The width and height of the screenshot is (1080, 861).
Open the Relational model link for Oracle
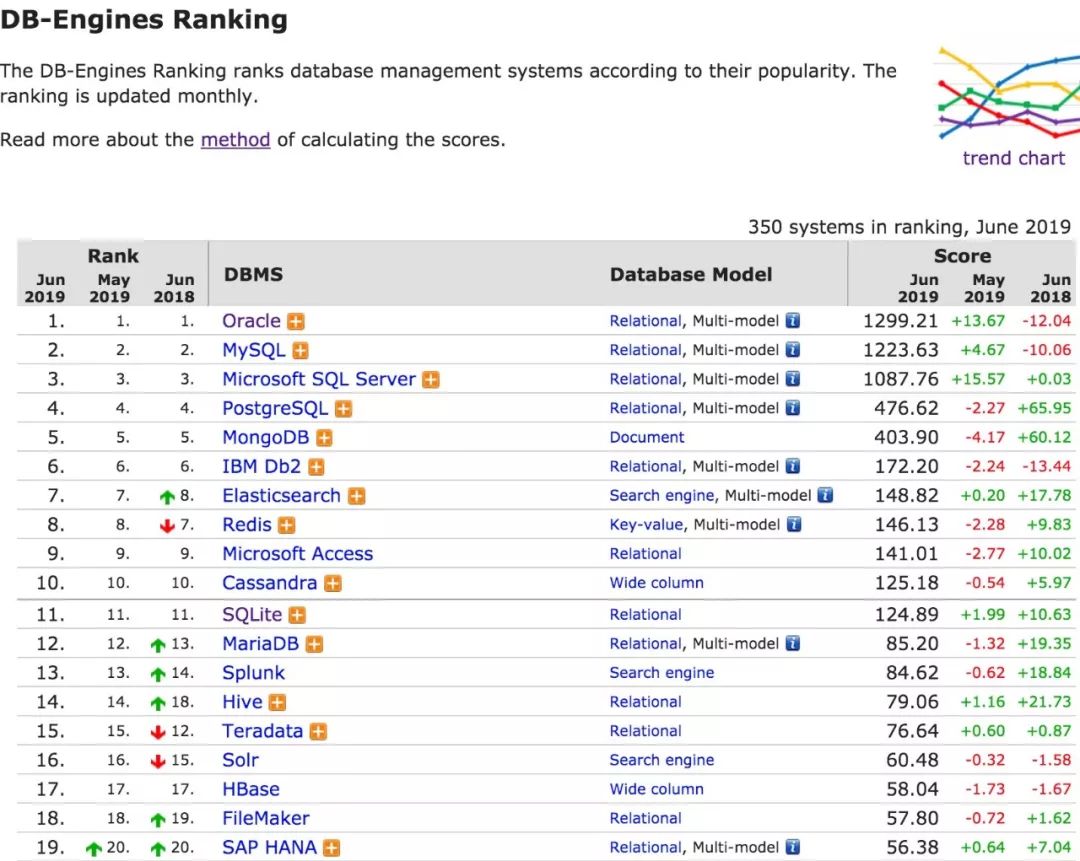[x=645, y=321]
